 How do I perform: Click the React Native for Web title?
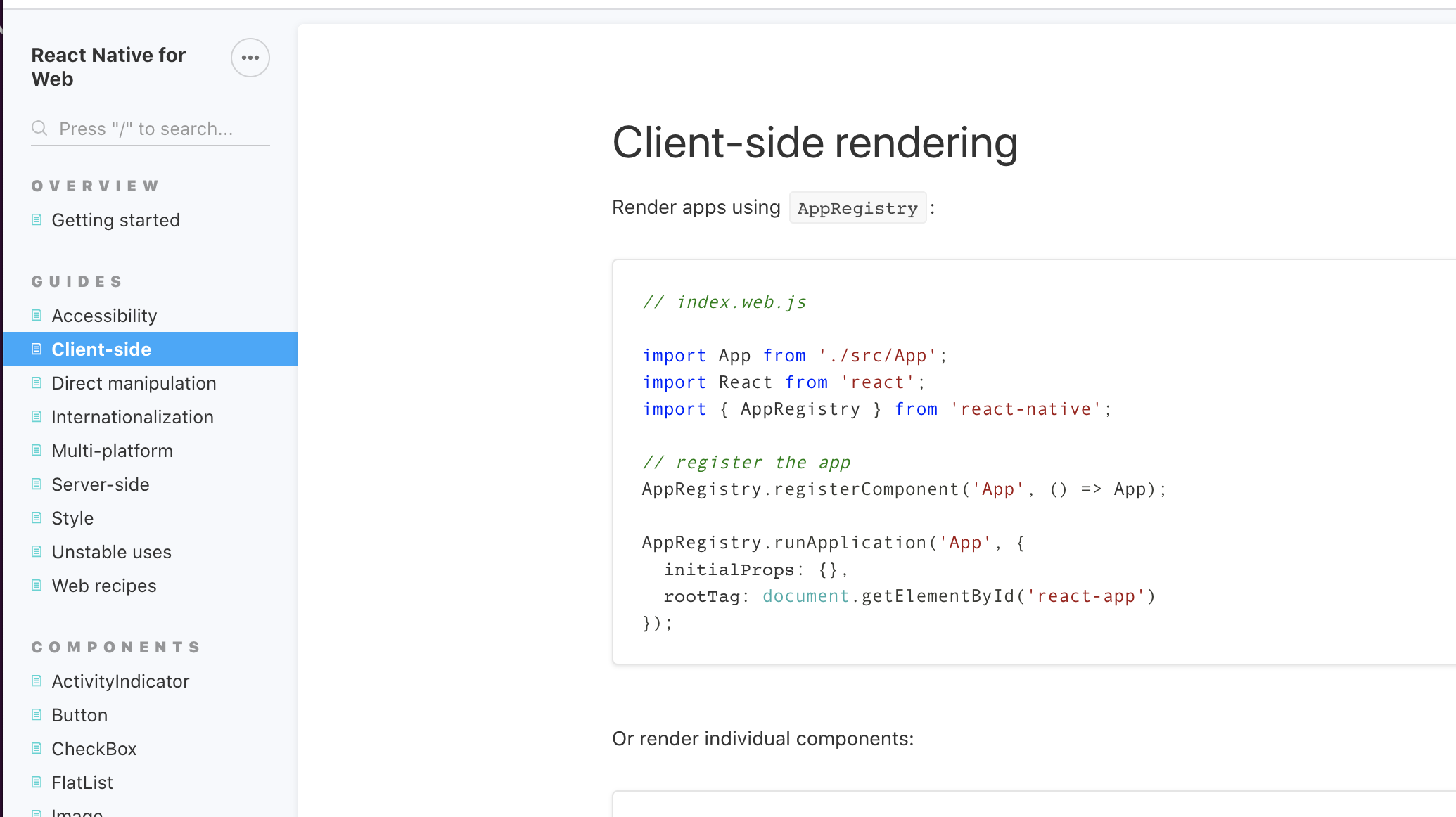click(x=108, y=67)
